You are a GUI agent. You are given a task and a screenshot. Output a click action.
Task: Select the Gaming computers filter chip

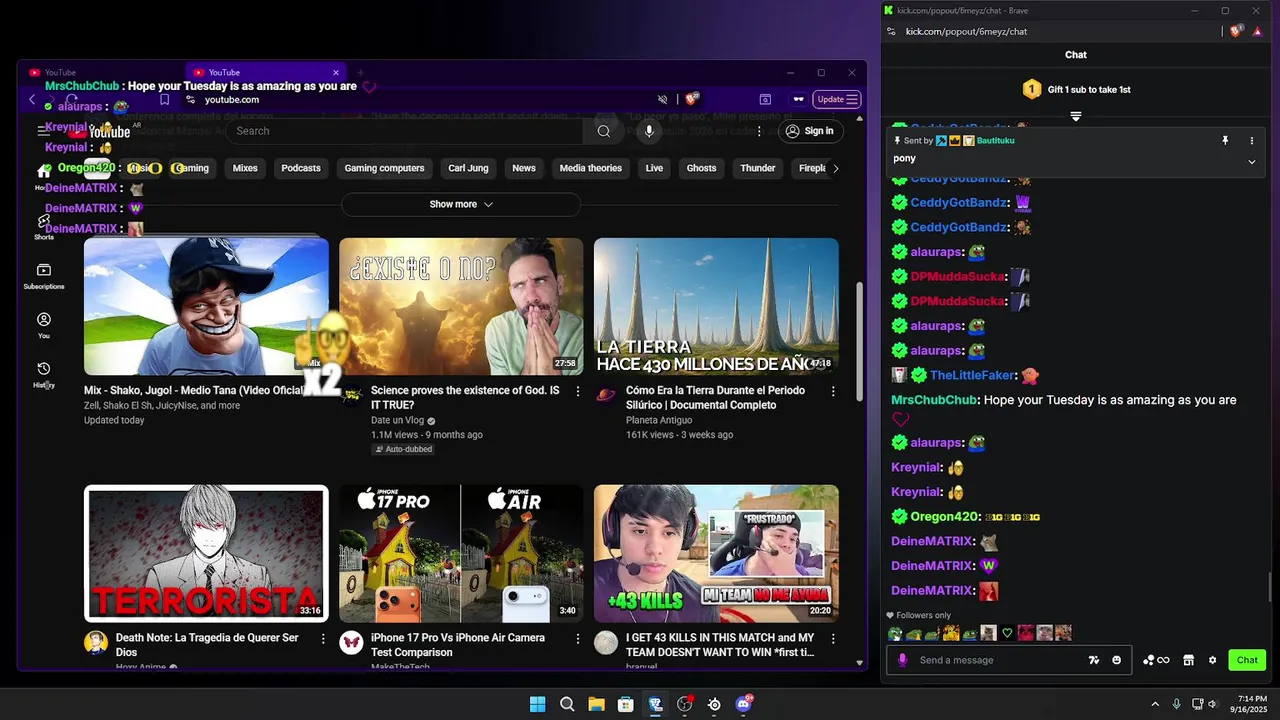[x=384, y=168]
